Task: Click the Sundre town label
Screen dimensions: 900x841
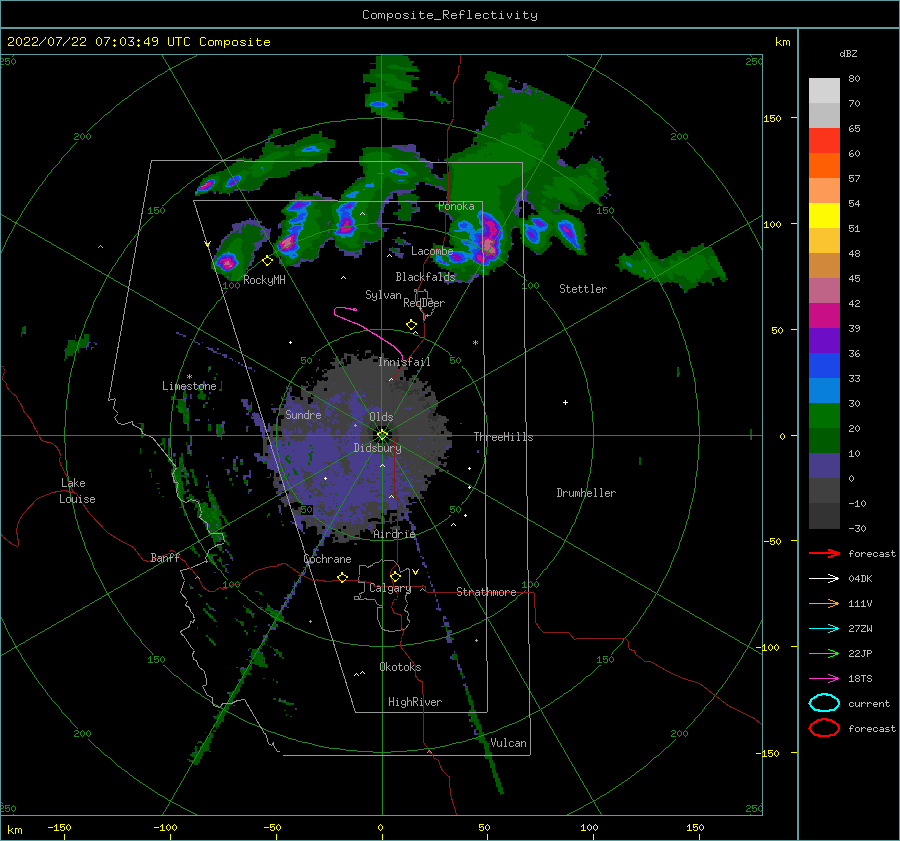Action: [x=303, y=414]
